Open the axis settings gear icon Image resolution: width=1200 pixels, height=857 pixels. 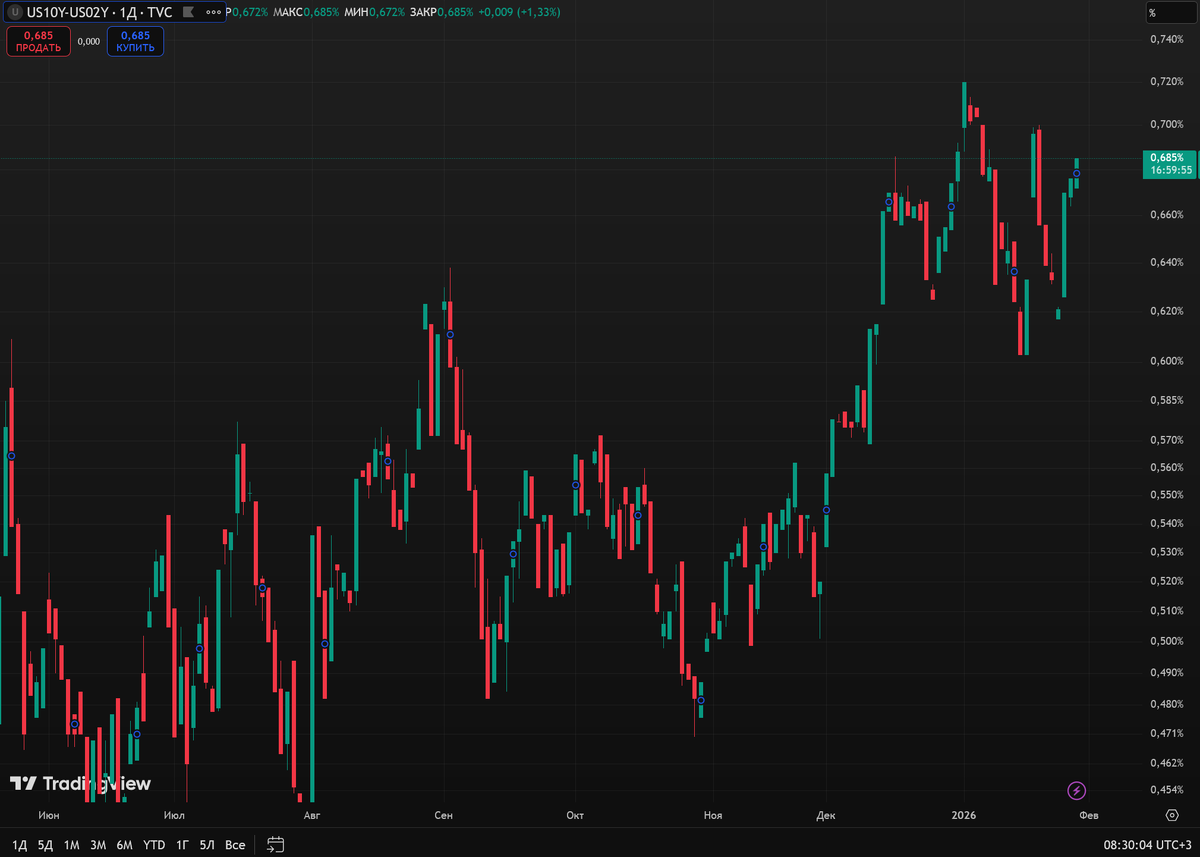[1171, 815]
